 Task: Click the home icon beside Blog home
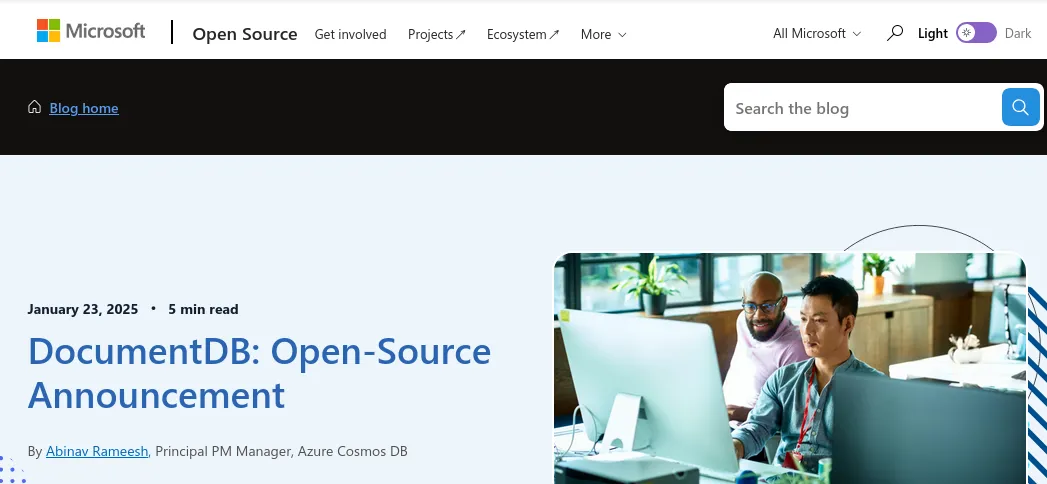click(x=34, y=107)
